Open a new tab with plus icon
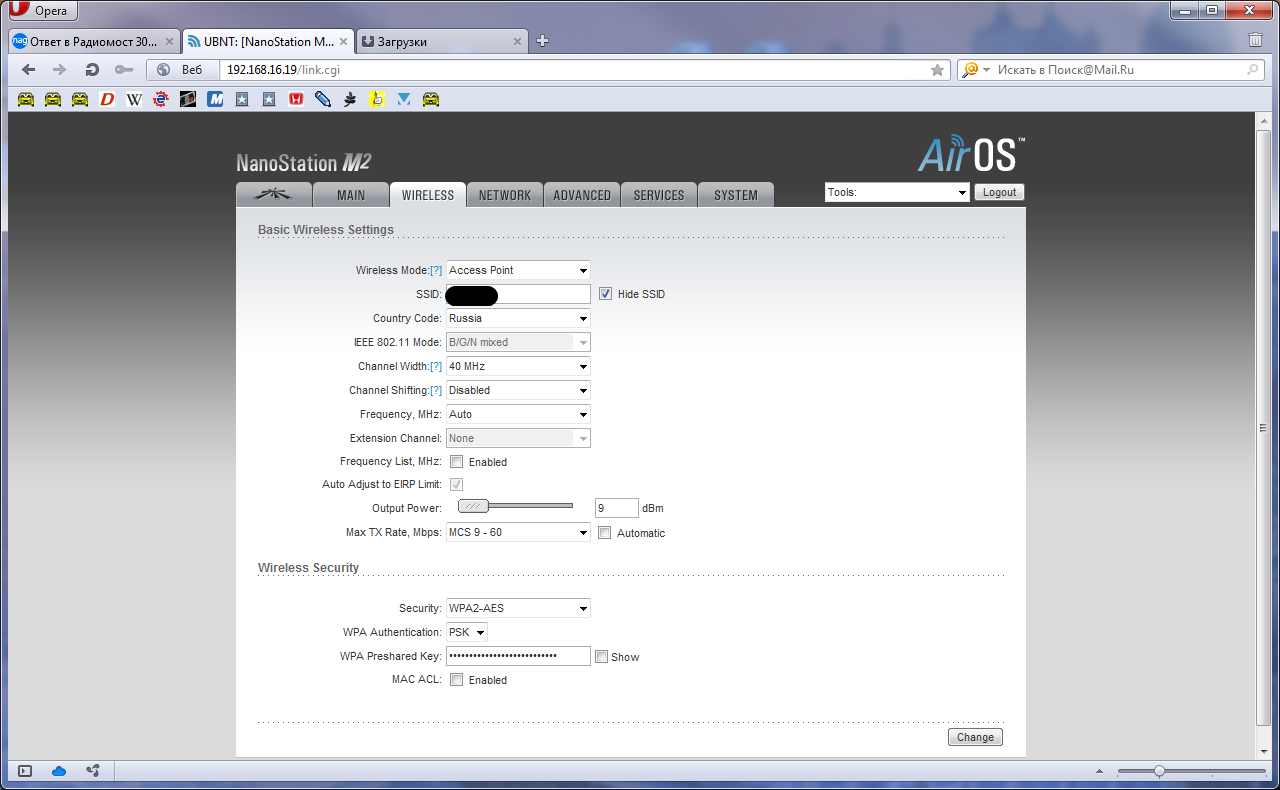The width and height of the screenshot is (1280, 790). click(x=542, y=41)
